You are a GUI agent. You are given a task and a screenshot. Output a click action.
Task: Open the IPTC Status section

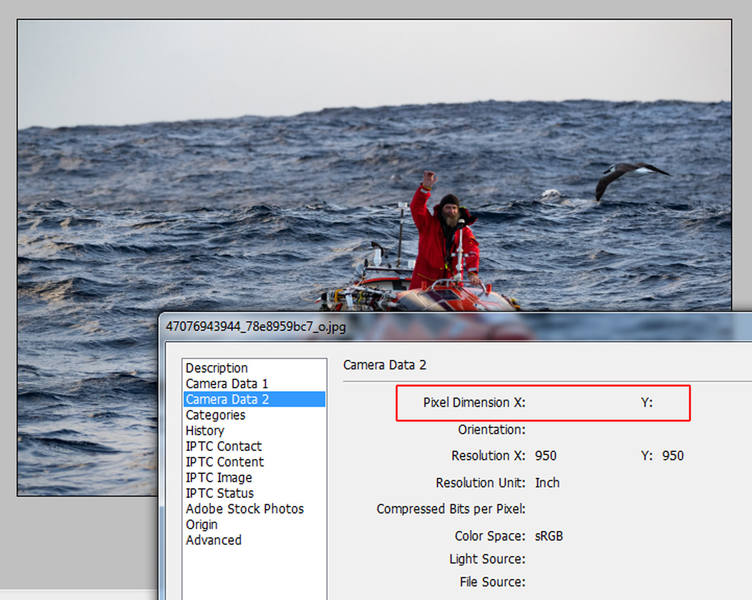220,493
